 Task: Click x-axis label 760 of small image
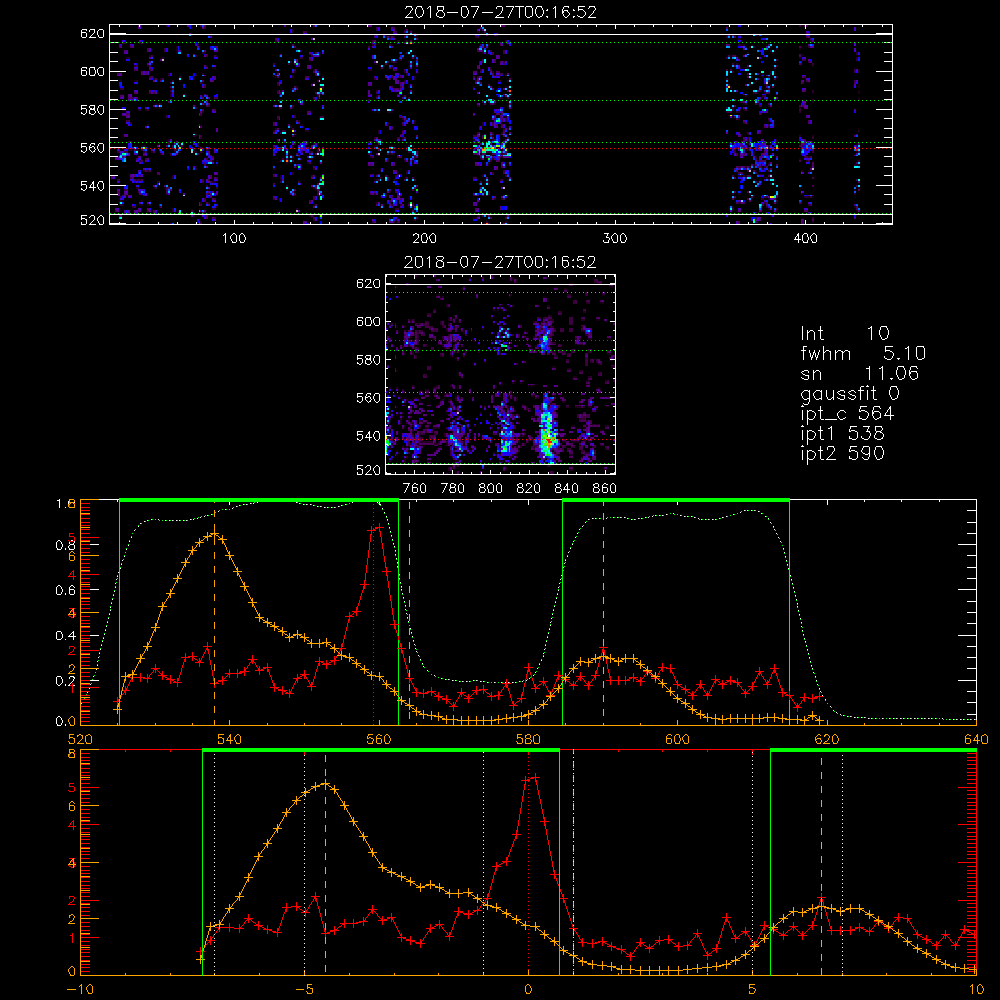(415, 489)
